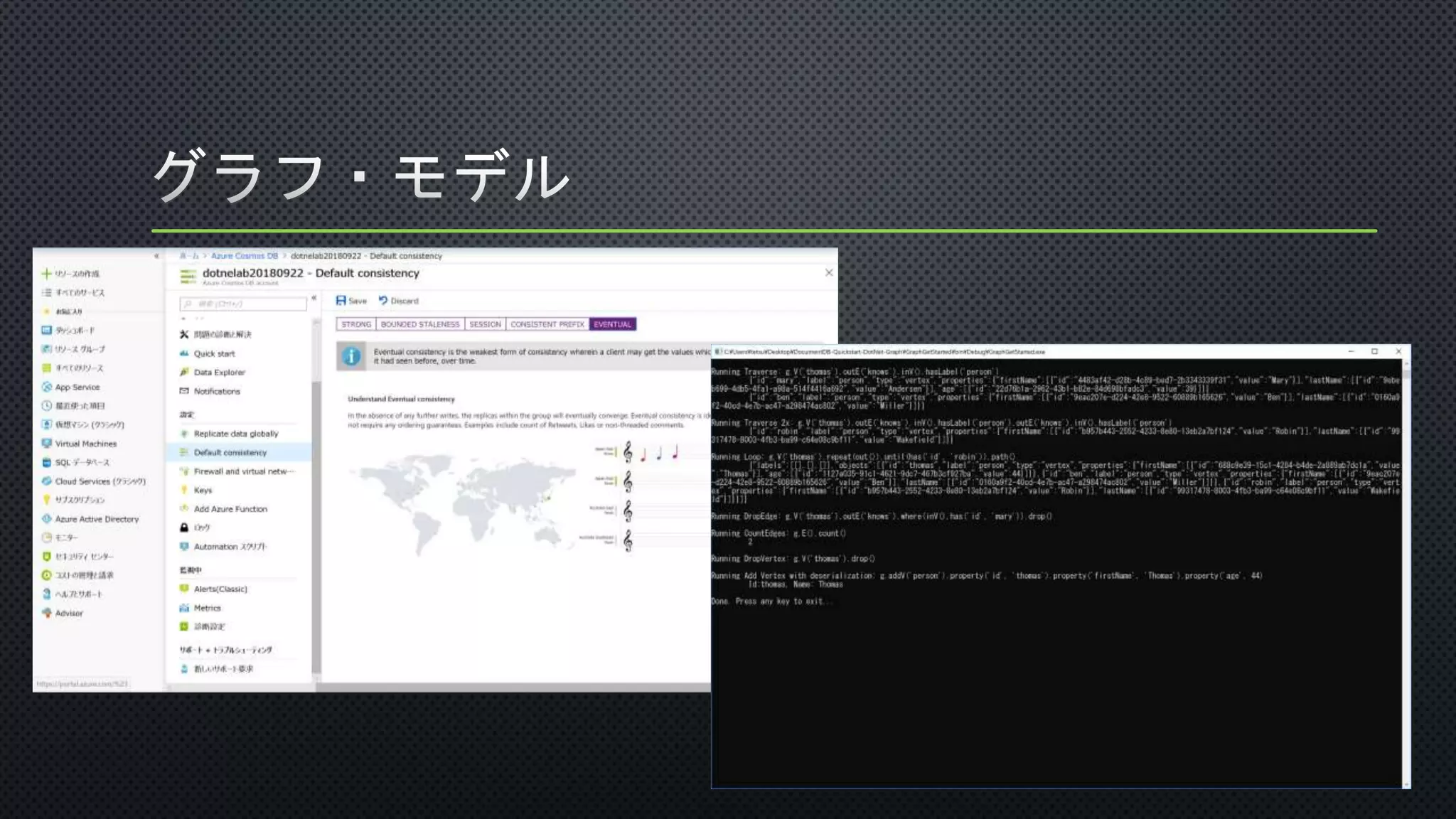
Task: Open App Service in left sidebar
Action: (77, 387)
